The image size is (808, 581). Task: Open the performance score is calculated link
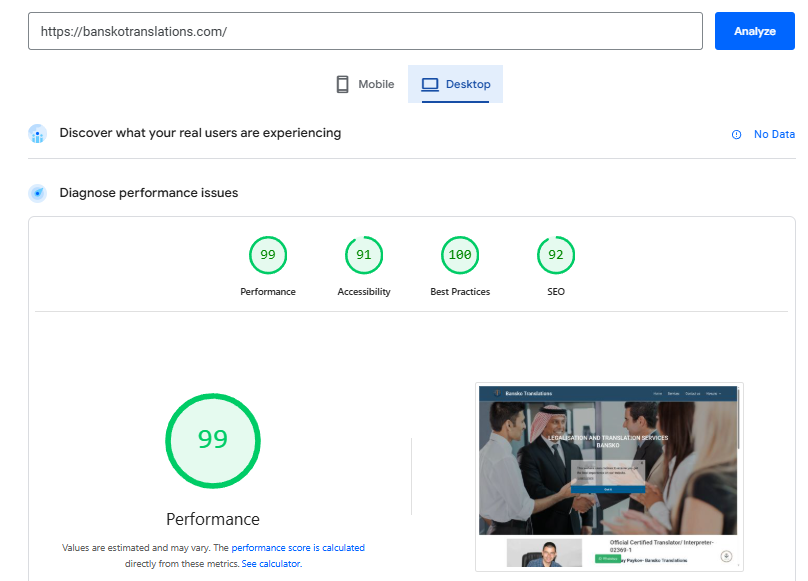[x=298, y=547]
